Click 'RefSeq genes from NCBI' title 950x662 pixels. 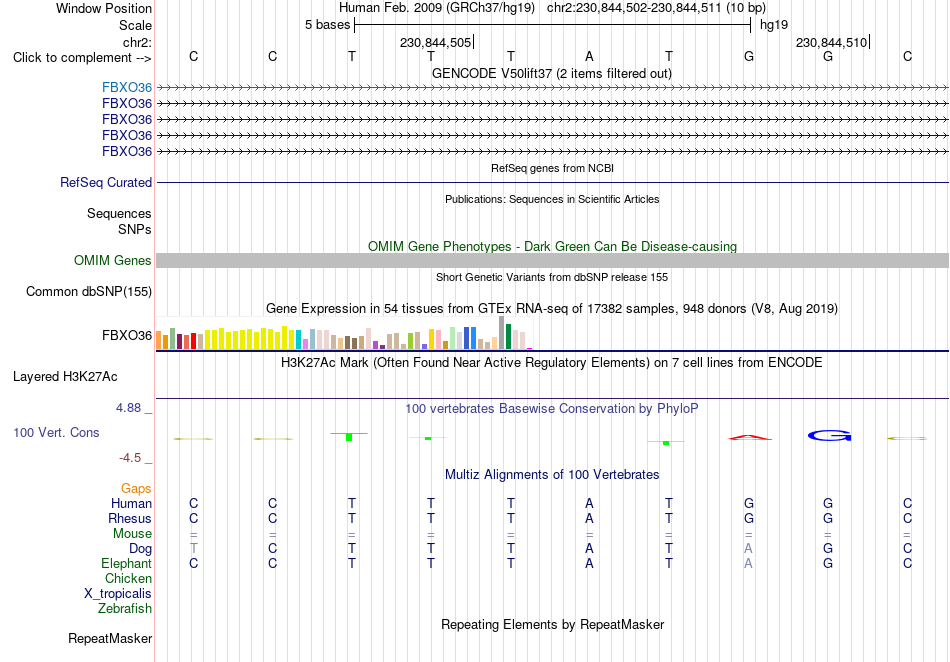tap(552, 168)
